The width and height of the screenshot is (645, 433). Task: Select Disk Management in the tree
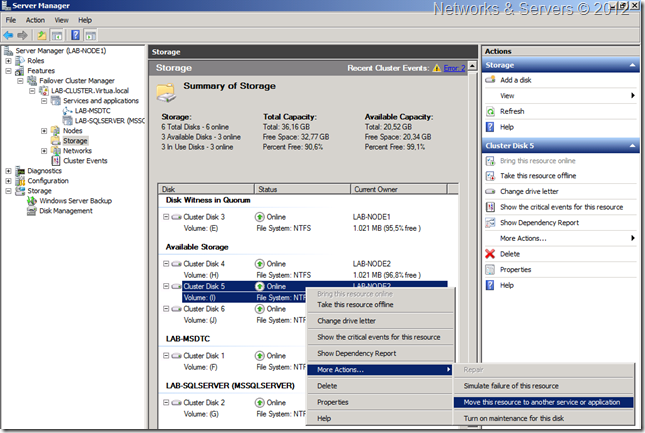pyautogui.click(x=65, y=211)
